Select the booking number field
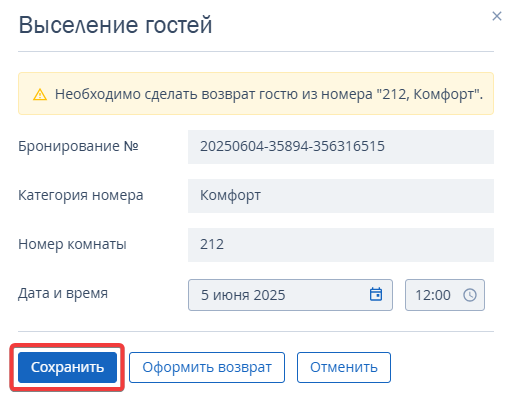The width and height of the screenshot is (513, 394). pos(341,147)
